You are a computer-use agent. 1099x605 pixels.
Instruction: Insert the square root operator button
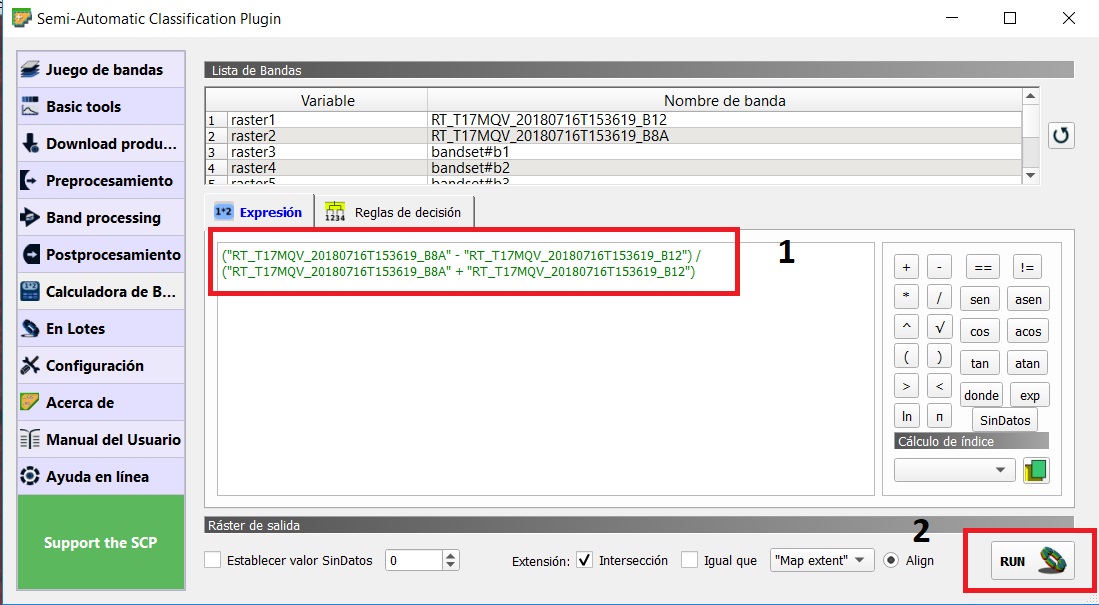tap(939, 326)
